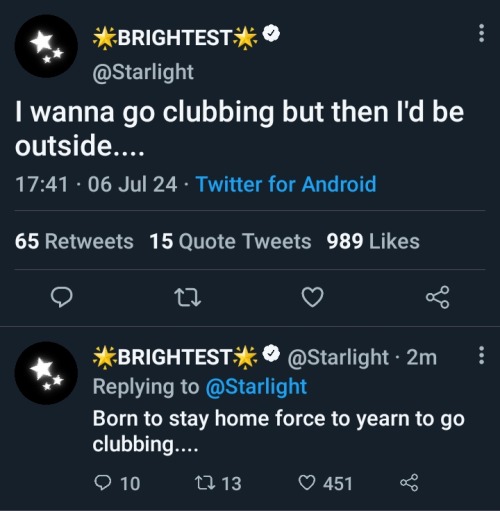View the 15 Quote Tweets list
The height and width of the screenshot is (511, 500).
(x=230, y=241)
